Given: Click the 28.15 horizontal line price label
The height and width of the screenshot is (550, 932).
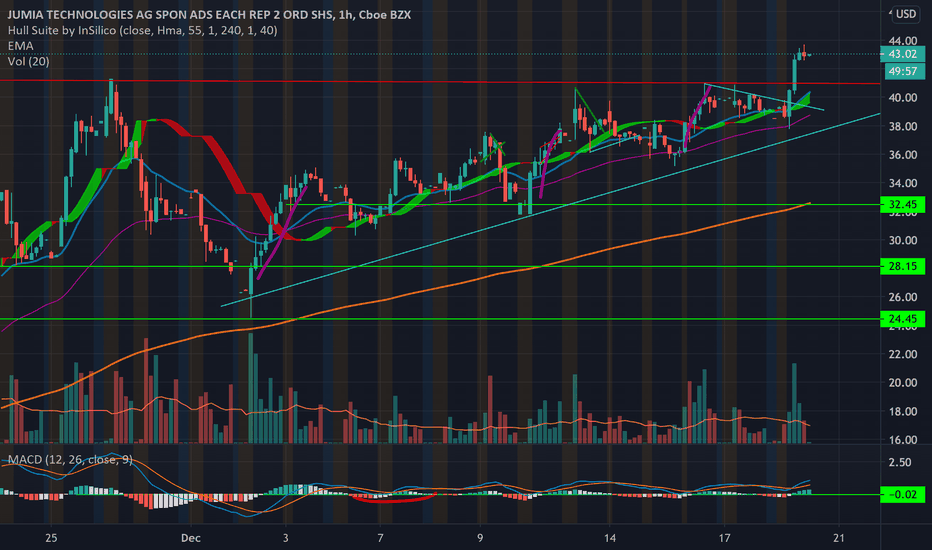Looking at the screenshot, I should coord(902,266).
